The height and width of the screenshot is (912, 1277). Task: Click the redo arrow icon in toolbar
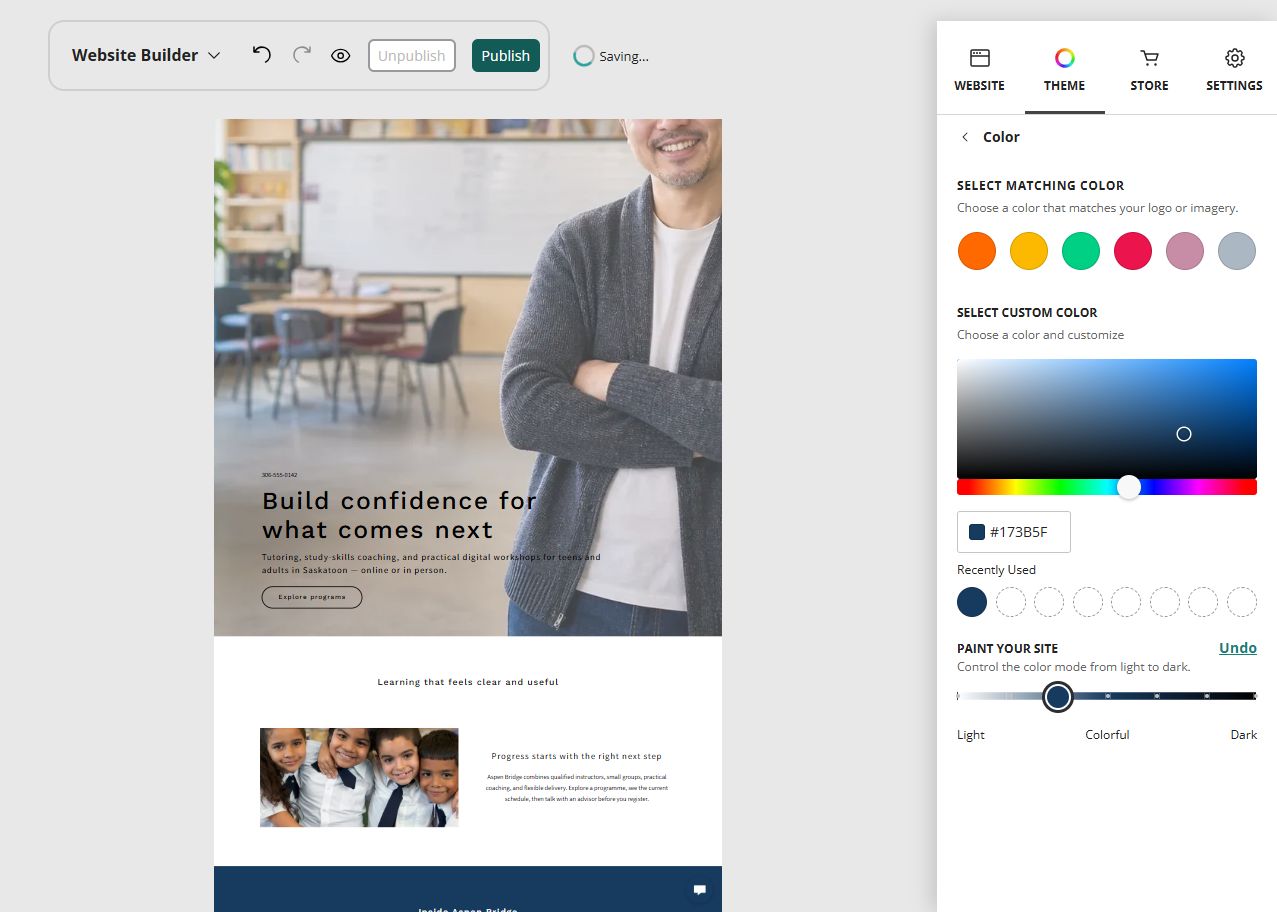click(302, 55)
